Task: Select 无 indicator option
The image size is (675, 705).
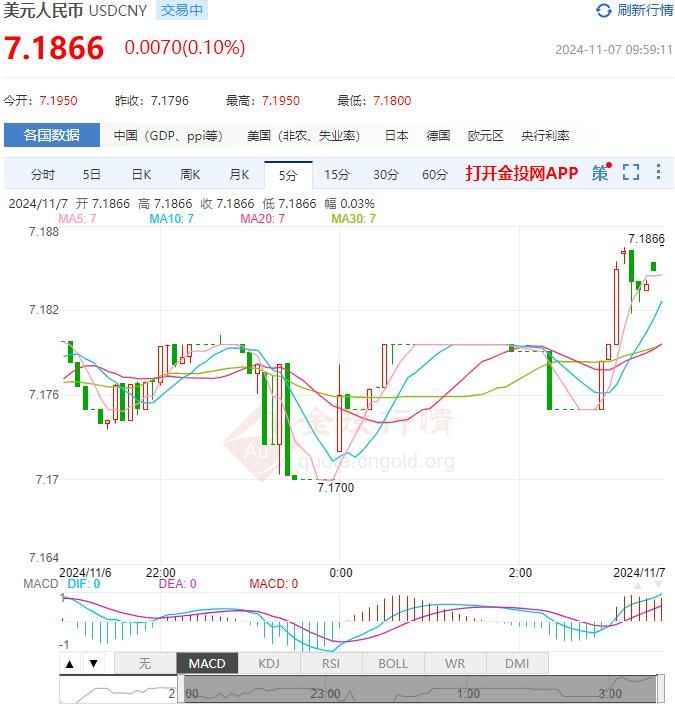Action: pos(145,664)
